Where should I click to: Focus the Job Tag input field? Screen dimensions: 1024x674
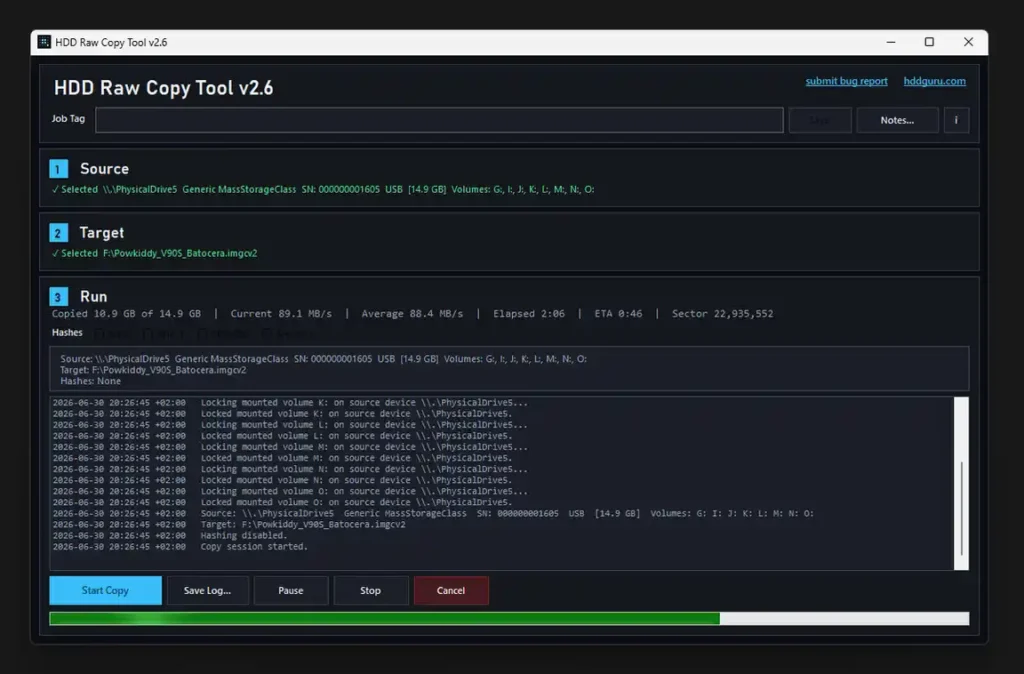point(439,120)
